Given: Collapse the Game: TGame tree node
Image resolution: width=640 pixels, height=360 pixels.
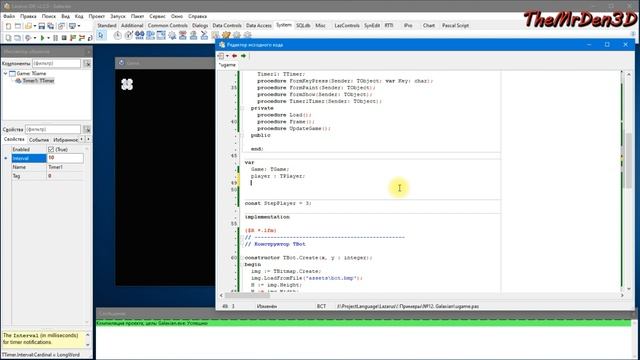Looking at the screenshot, I should [x=5, y=73].
